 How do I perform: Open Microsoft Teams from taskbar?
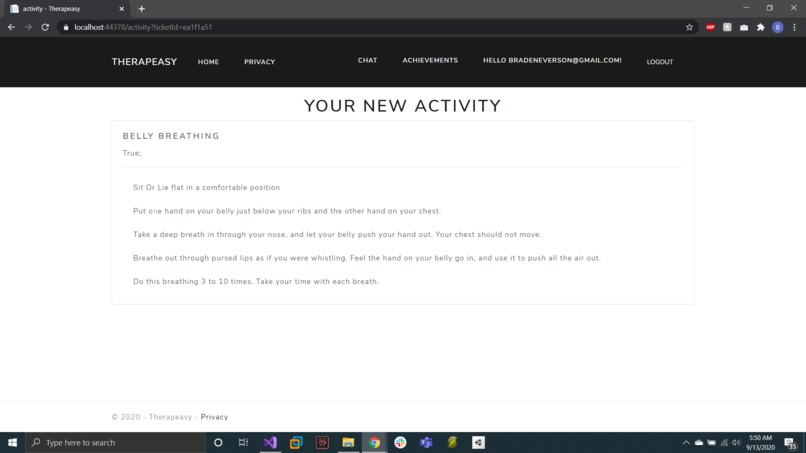(x=426, y=443)
